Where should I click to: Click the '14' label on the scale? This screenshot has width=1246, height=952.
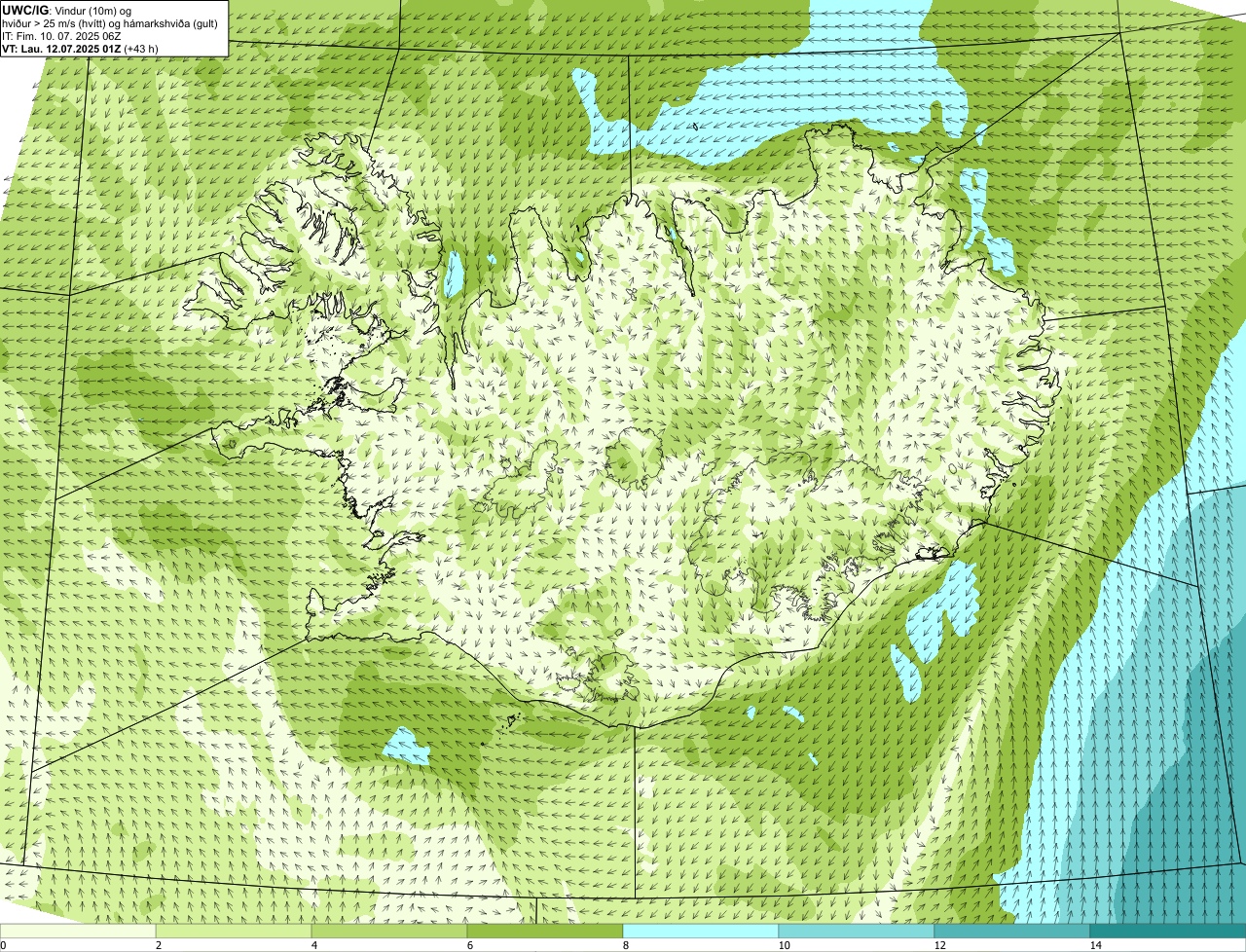[1095, 945]
